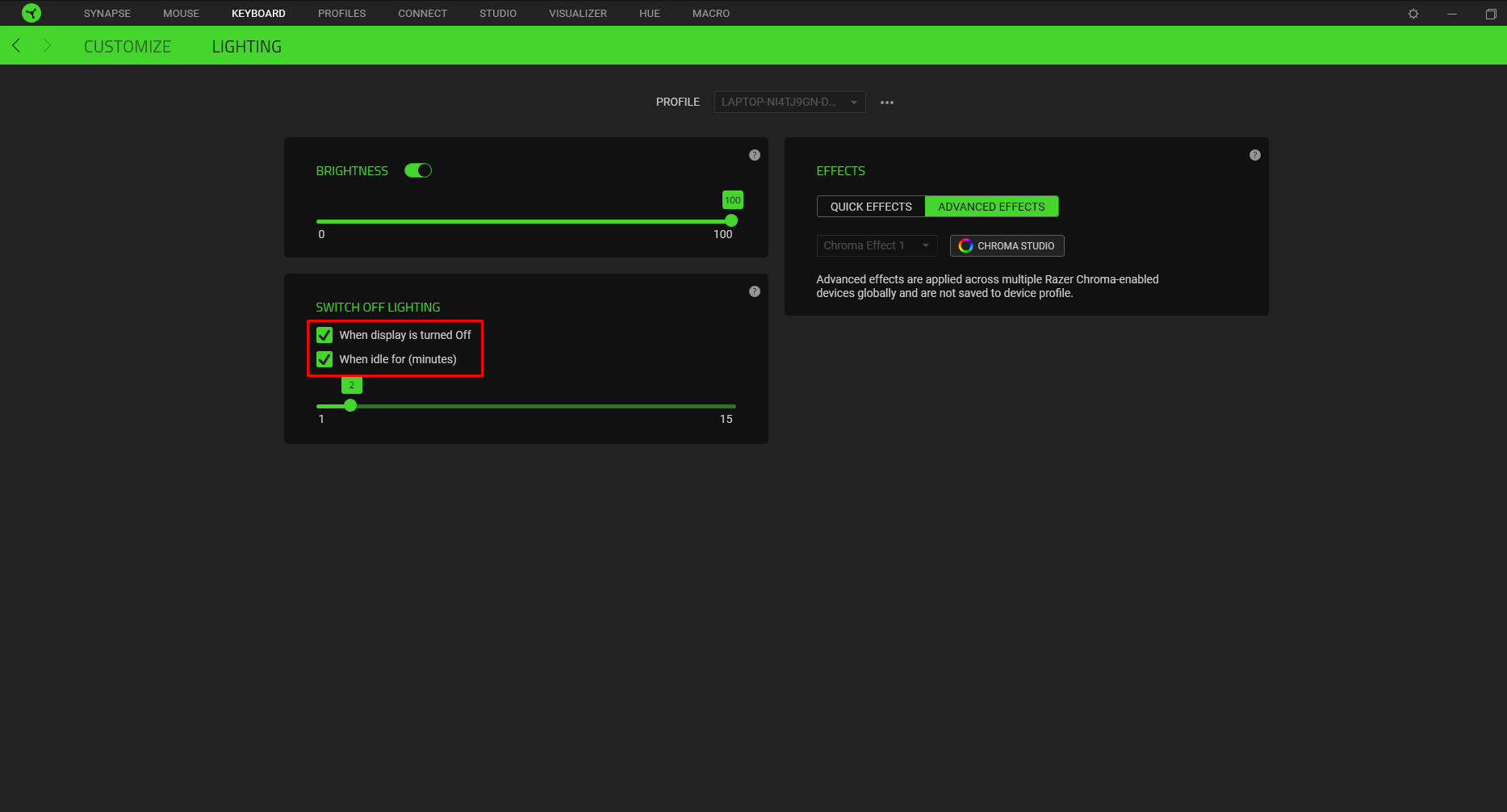1507x812 pixels.
Task: Click the Razer logo icon
Action: pyautogui.click(x=31, y=13)
